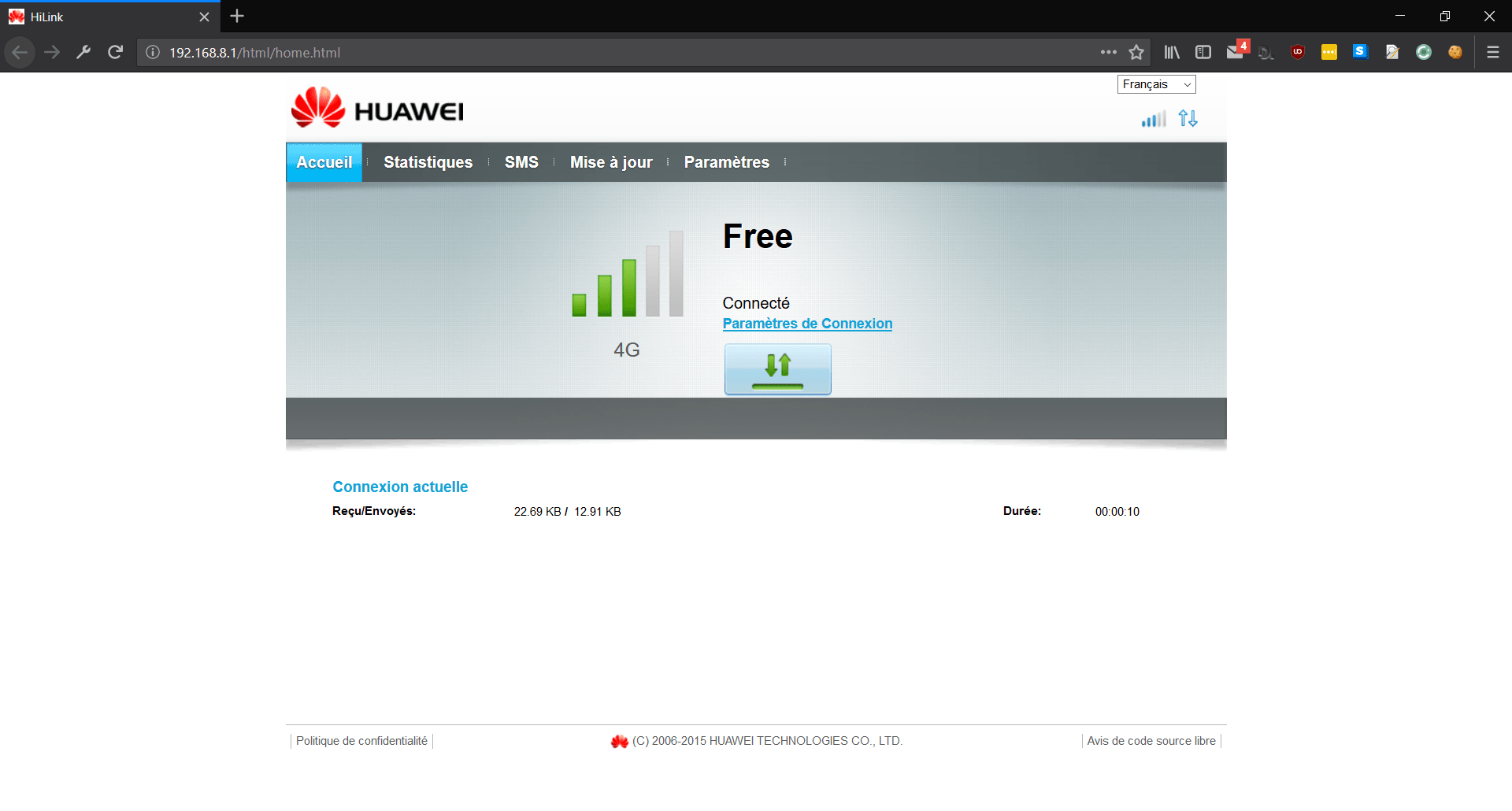Open the wrench developer tools icon
The height and width of the screenshot is (811, 1512).
coord(83,53)
